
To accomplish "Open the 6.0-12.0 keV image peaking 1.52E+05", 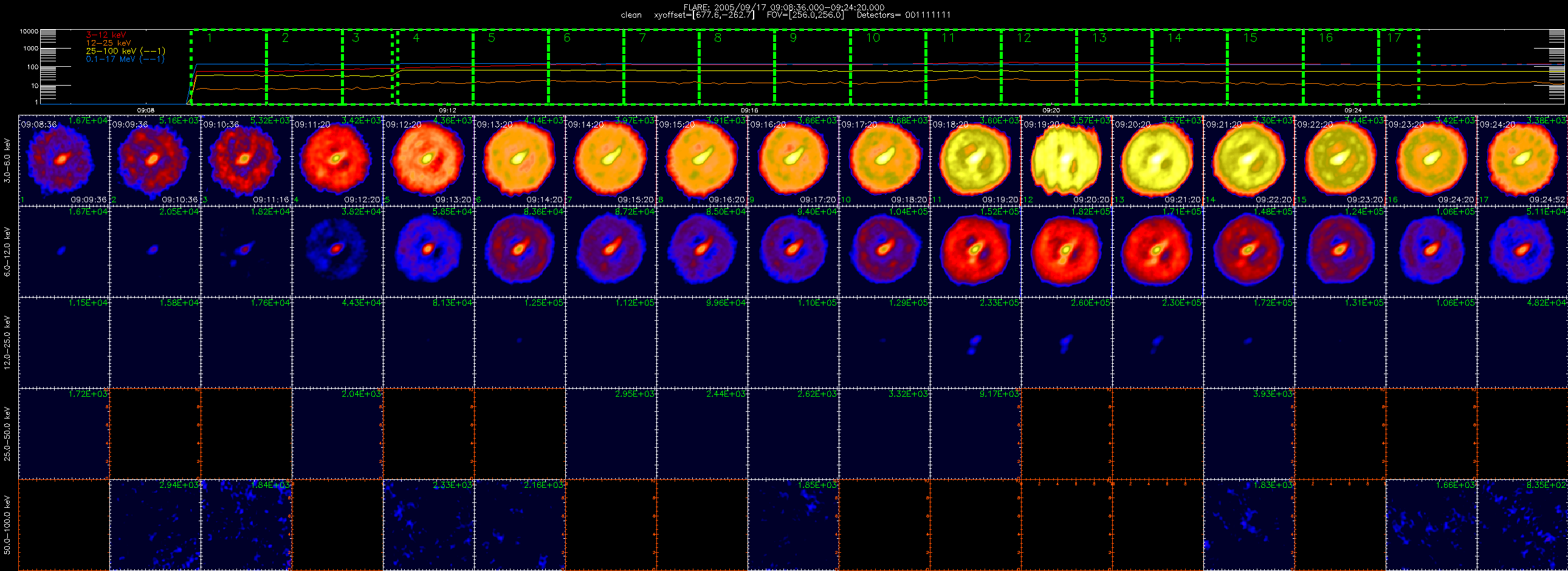I will click(x=975, y=251).
